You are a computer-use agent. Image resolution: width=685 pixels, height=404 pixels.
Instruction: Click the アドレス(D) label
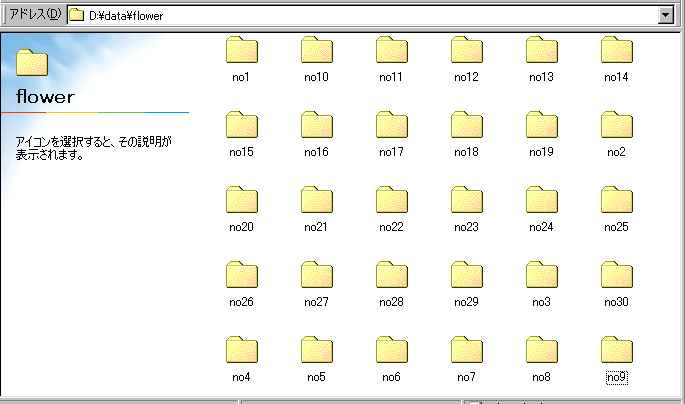35,14
